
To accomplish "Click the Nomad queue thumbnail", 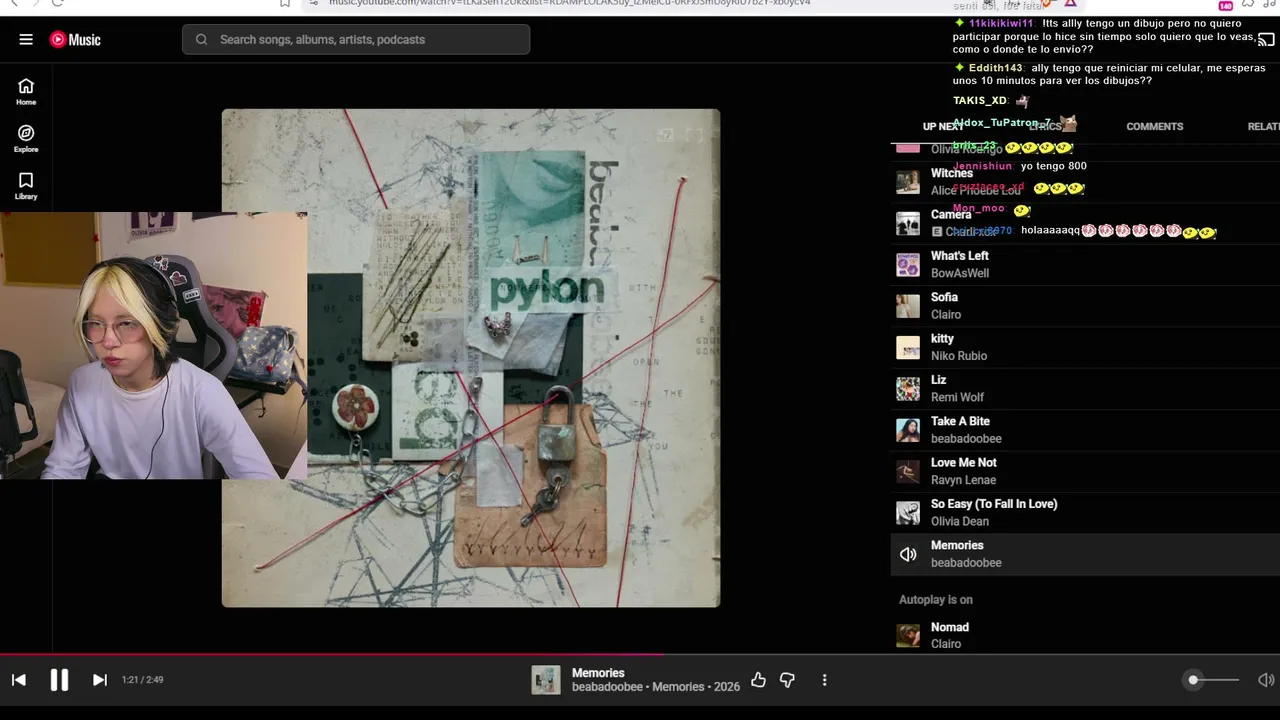I will [x=908, y=636].
